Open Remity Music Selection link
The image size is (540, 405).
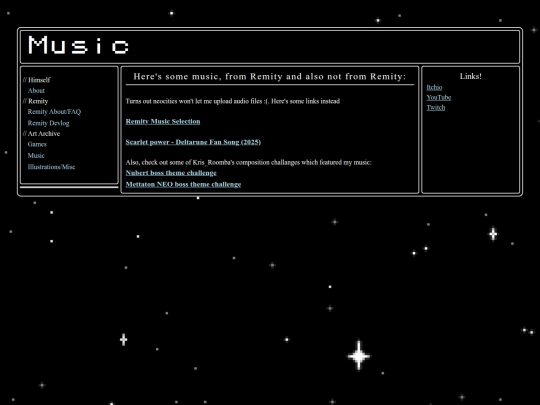[x=163, y=121]
